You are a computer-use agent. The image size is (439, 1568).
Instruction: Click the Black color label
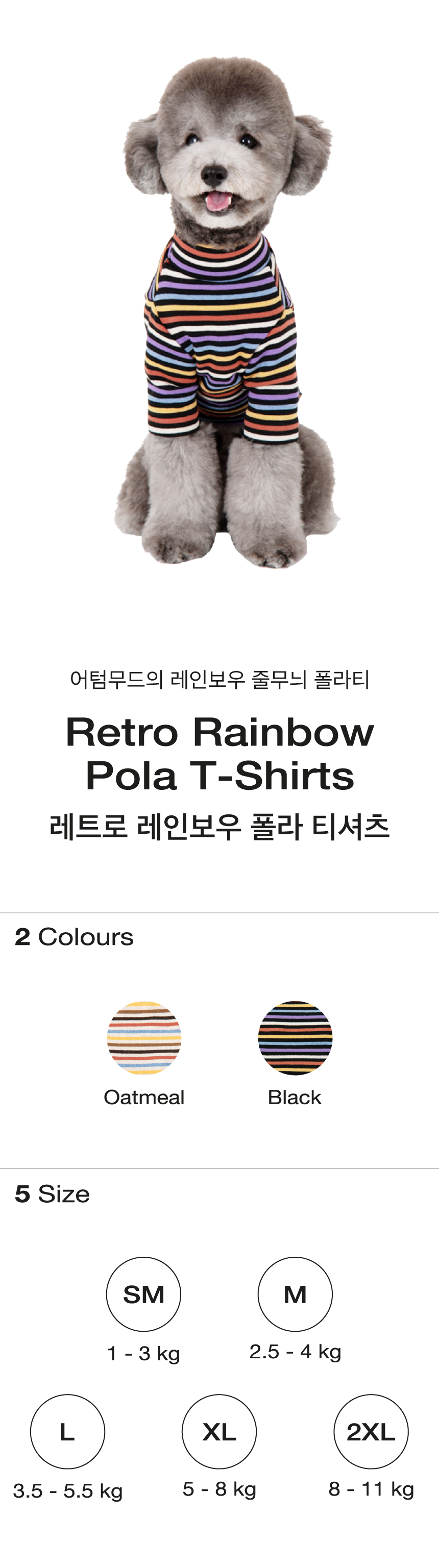coord(295,1097)
